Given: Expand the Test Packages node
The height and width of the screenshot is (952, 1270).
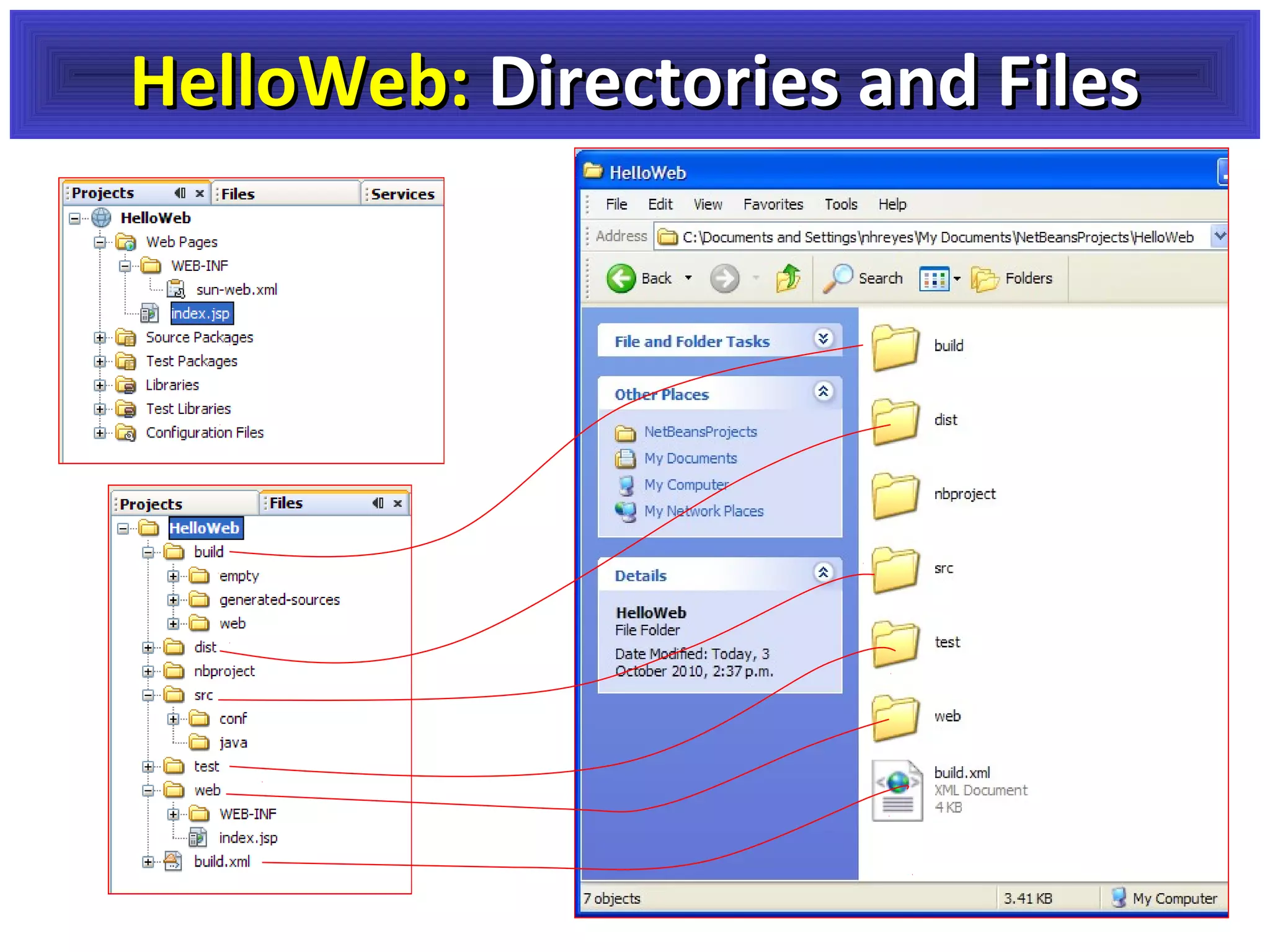Looking at the screenshot, I should 100,361.
